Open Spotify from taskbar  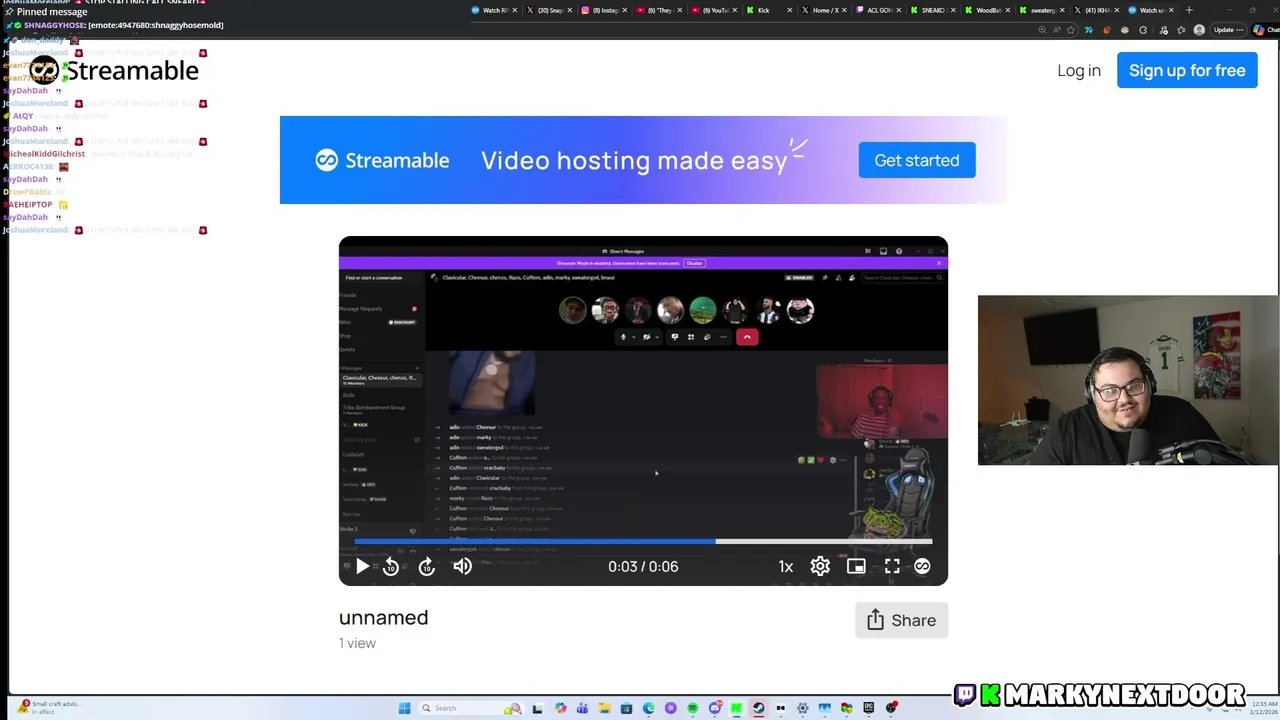click(693, 708)
